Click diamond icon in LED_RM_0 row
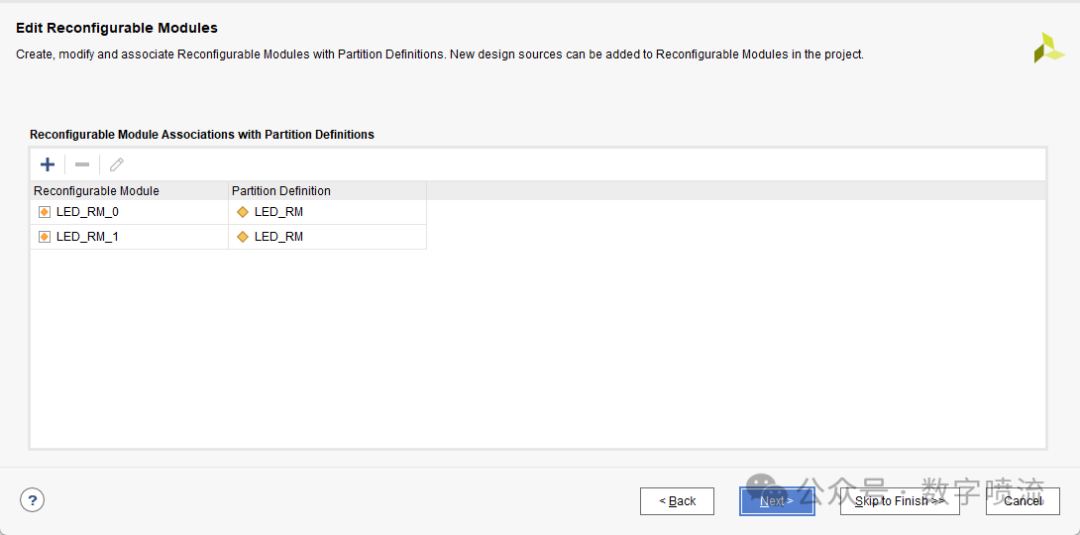Screen dimensions: 1080x535 pos(242,212)
